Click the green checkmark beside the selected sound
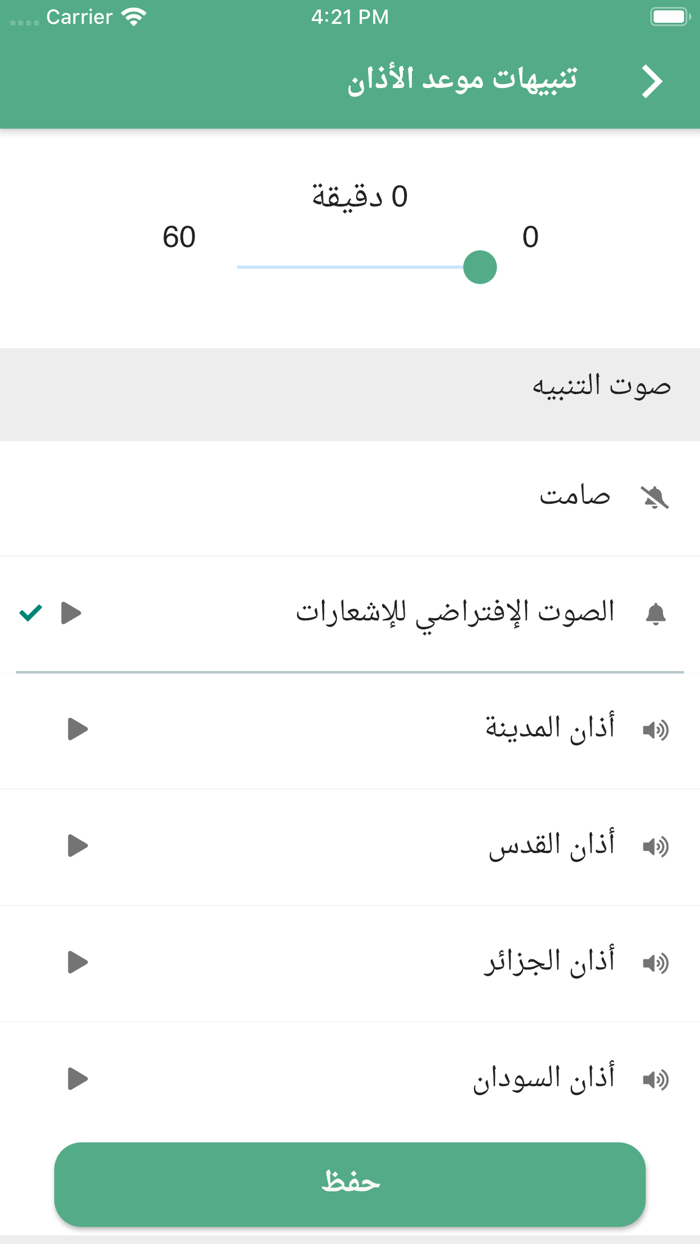Image resolution: width=700 pixels, height=1244 pixels. [30, 613]
